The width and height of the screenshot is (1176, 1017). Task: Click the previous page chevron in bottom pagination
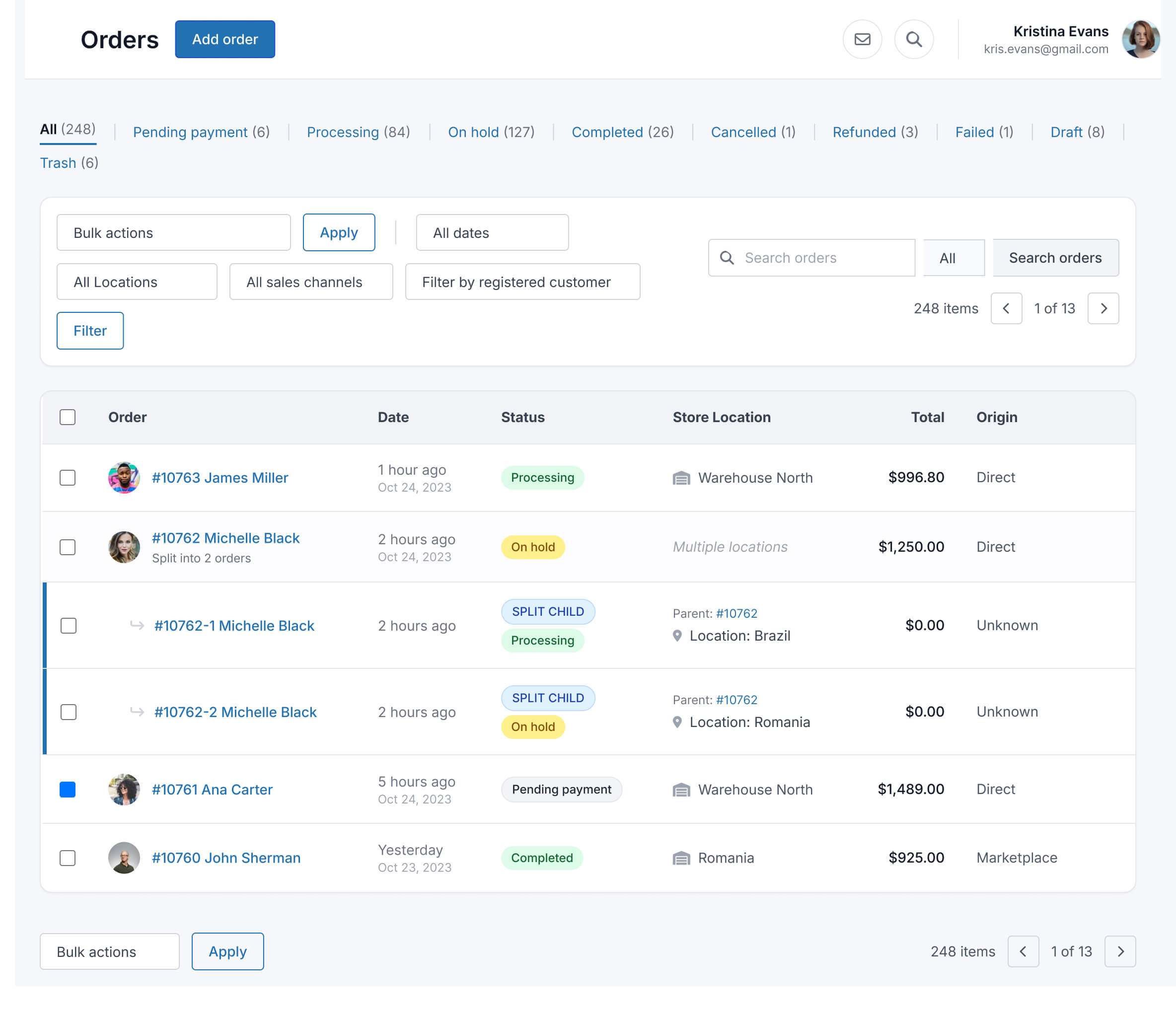[1023, 951]
